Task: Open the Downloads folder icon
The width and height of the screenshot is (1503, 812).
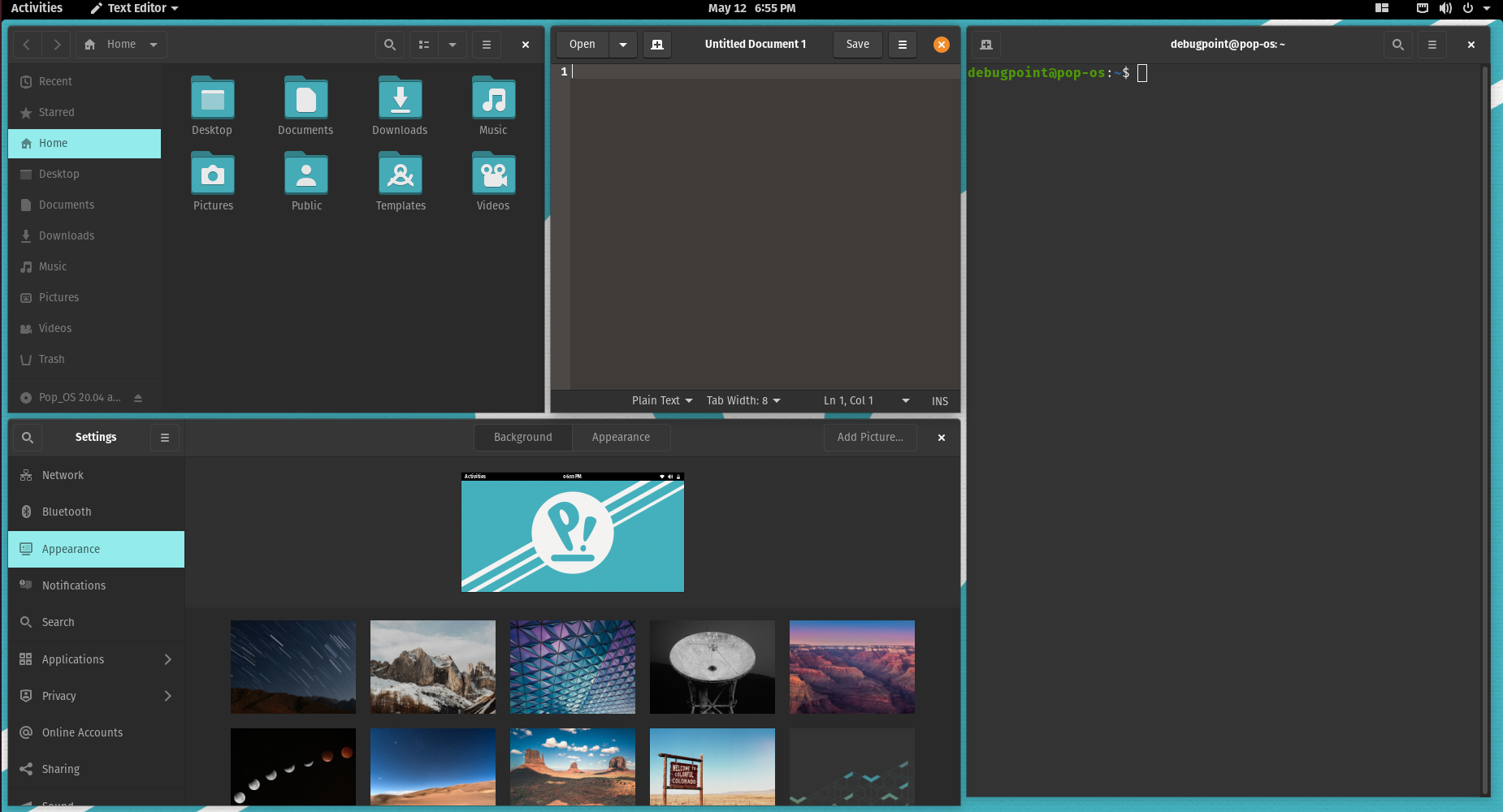Action: tap(400, 101)
